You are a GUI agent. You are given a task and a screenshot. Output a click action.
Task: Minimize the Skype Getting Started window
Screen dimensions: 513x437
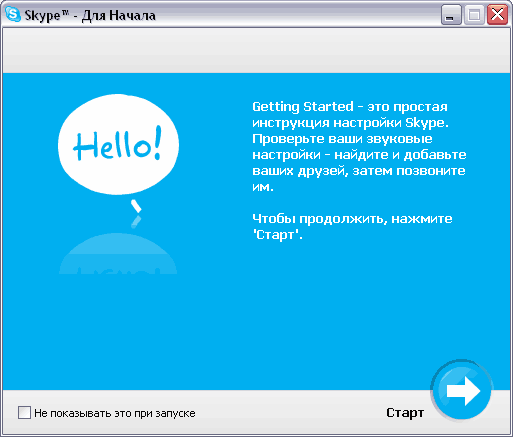click(451, 15)
